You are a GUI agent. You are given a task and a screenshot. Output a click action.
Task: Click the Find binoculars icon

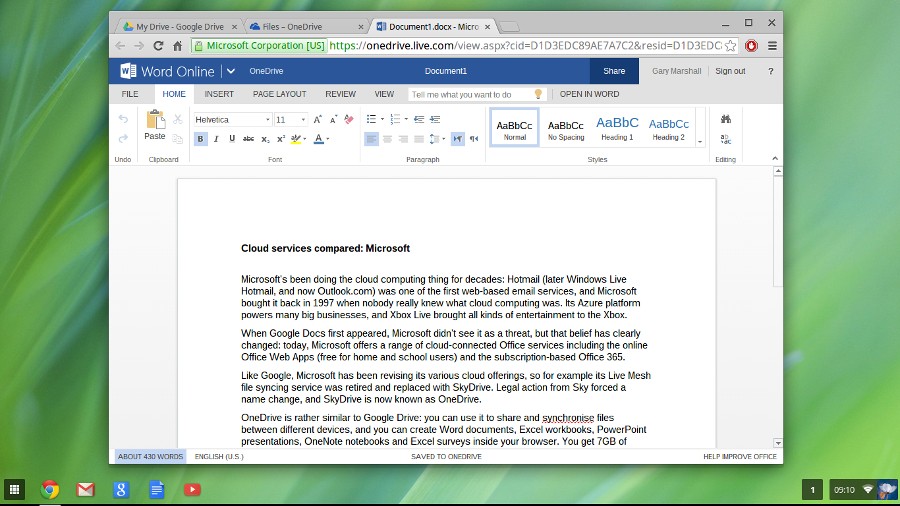click(725, 119)
